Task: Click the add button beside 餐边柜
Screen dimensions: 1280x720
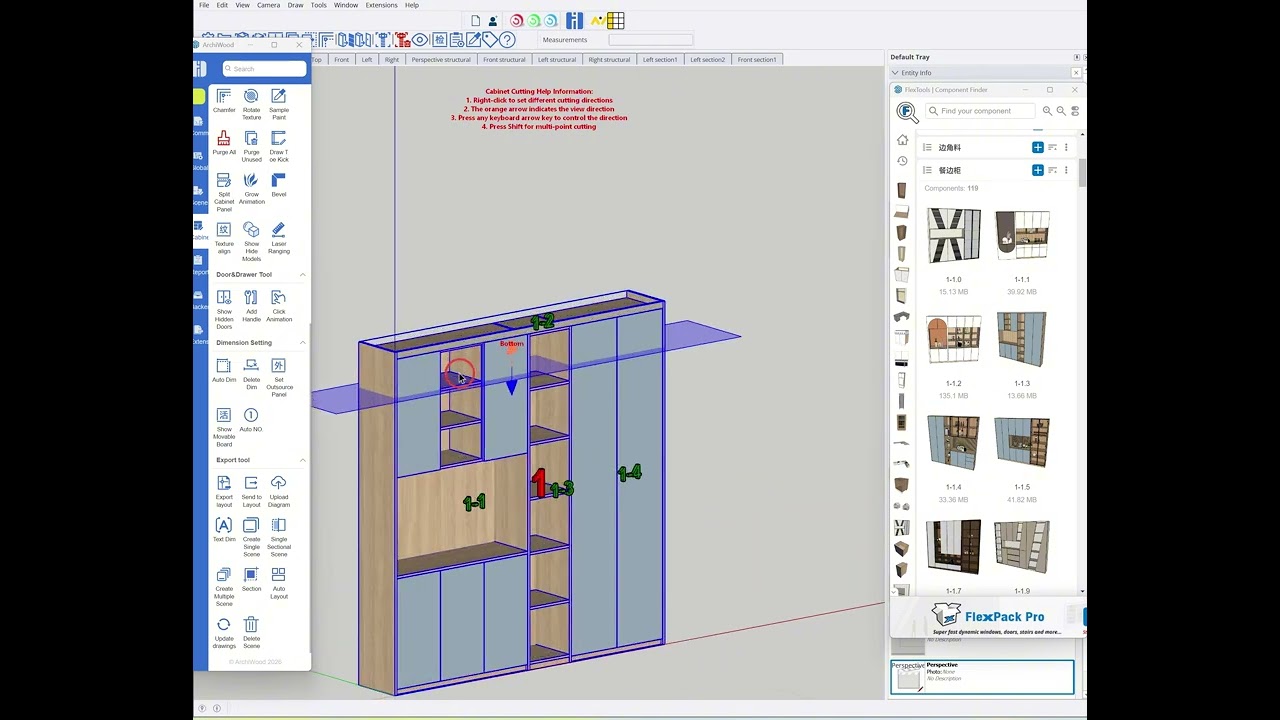Action: pyautogui.click(x=1038, y=170)
